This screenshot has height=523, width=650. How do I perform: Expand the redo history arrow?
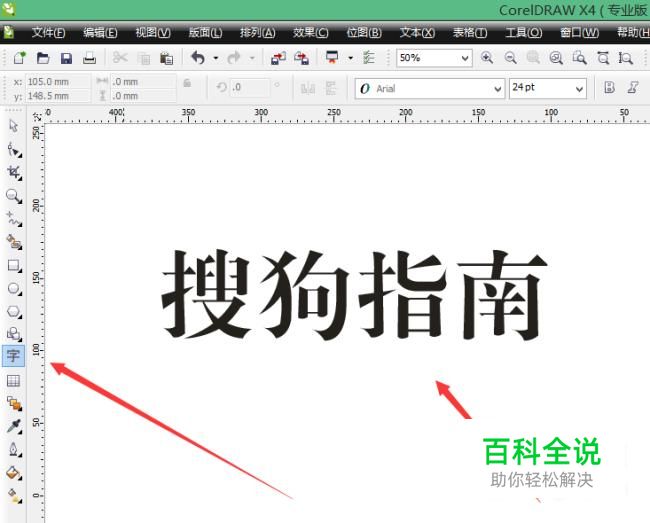point(252,58)
